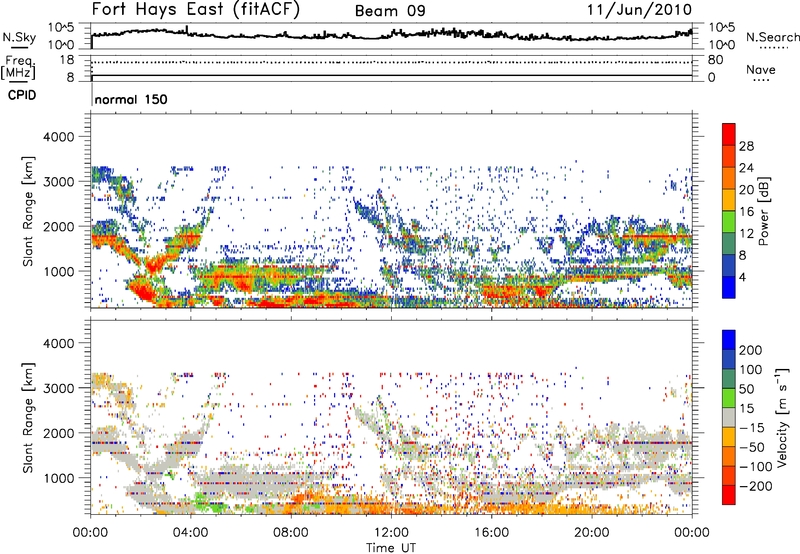Click the frequency and Nave plot panel
This screenshot has height=554, width=800.
(x=391, y=69)
